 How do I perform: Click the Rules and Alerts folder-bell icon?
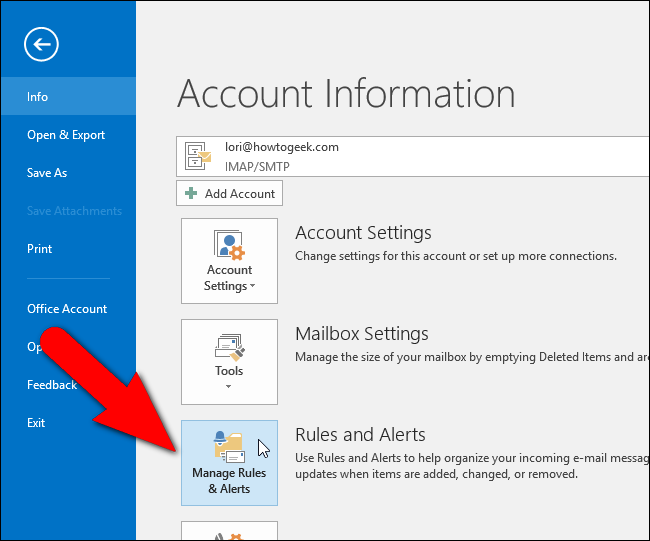[229, 447]
